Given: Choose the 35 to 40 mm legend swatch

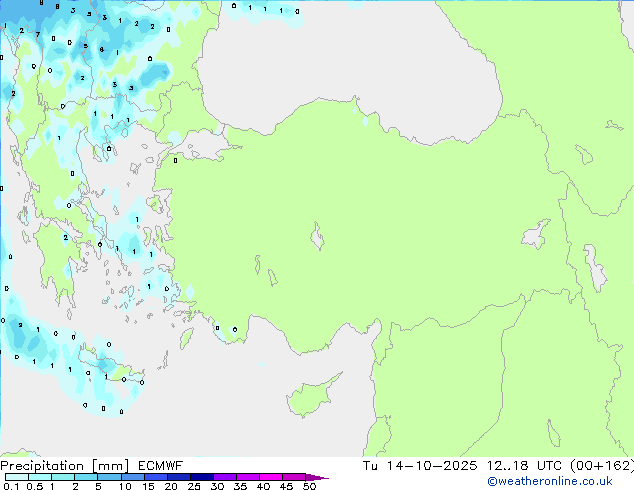Looking at the screenshot, I should tap(247, 477).
